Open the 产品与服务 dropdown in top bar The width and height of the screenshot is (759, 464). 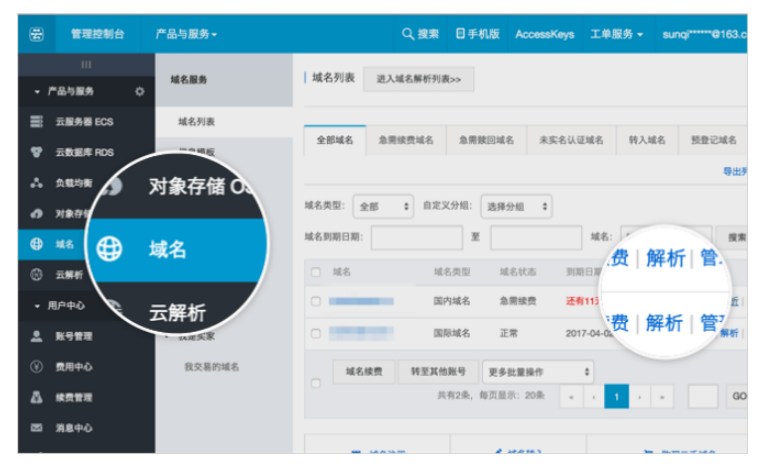coord(186,34)
